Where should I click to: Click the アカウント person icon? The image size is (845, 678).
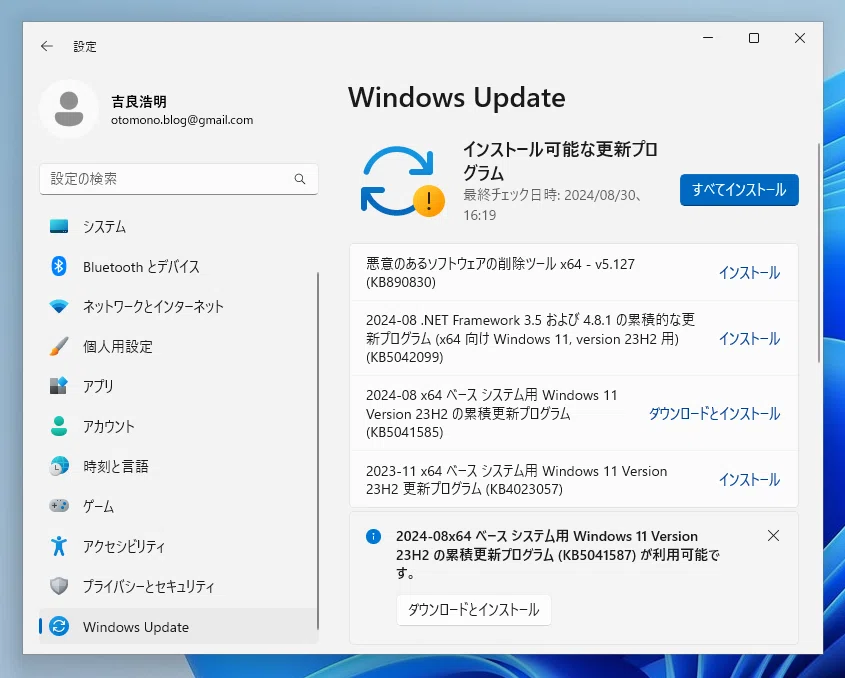tap(59, 426)
